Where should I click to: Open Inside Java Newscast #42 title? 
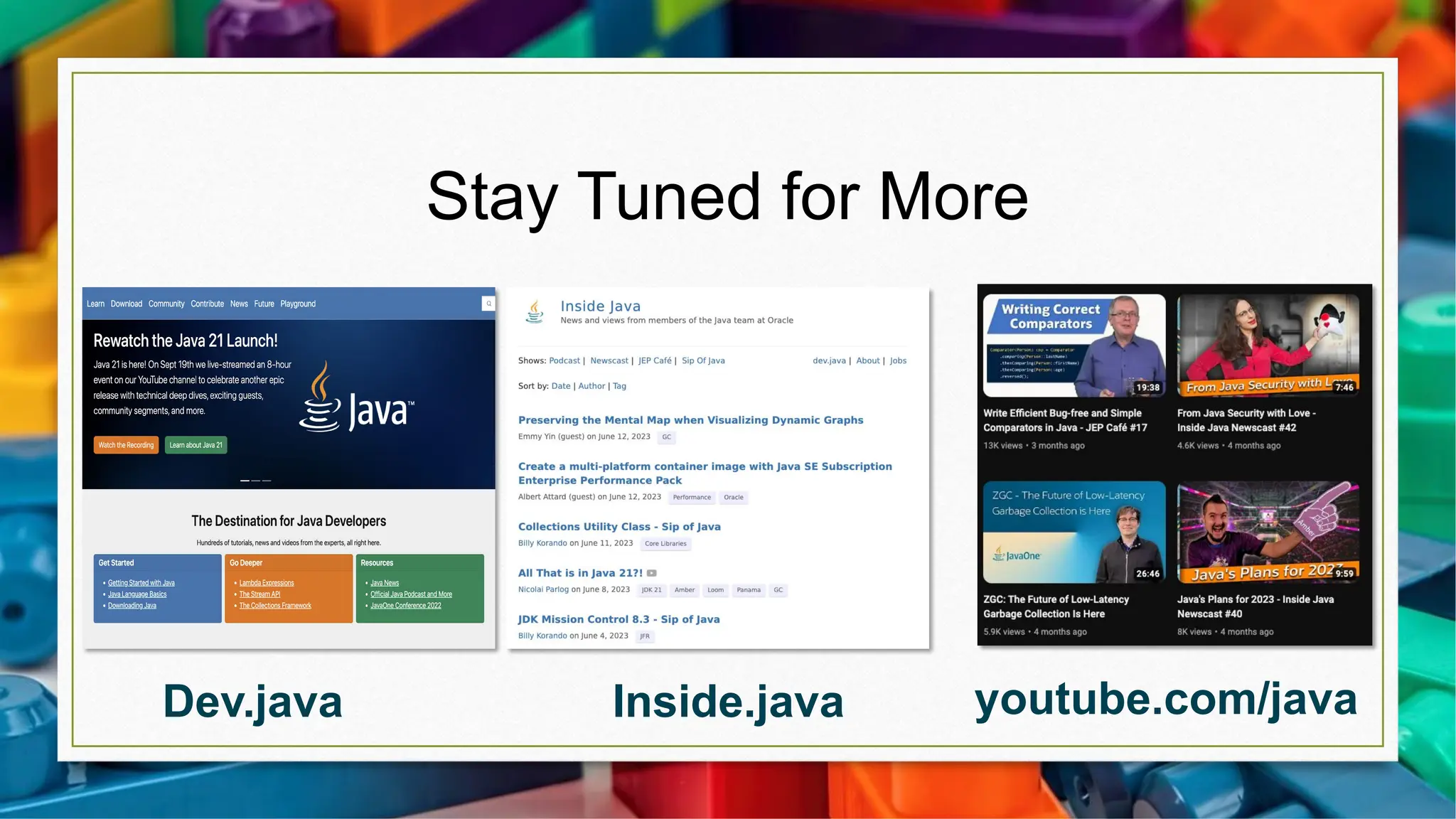click(1246, 420)
